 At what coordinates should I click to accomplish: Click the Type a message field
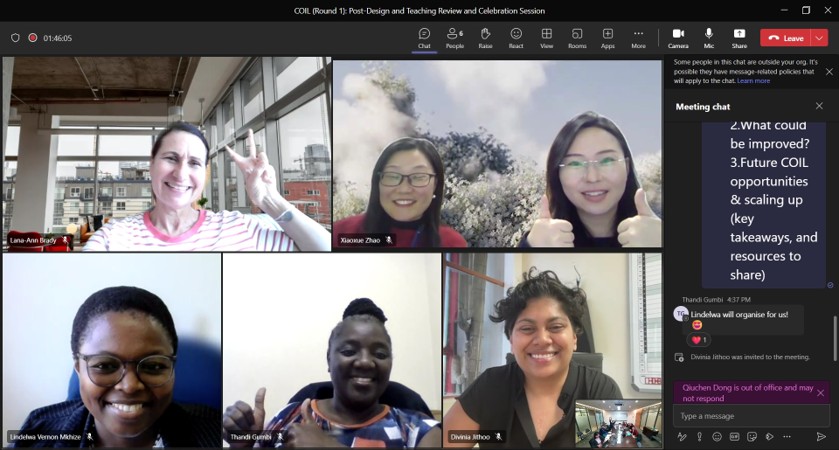click(x=745, y=416)
